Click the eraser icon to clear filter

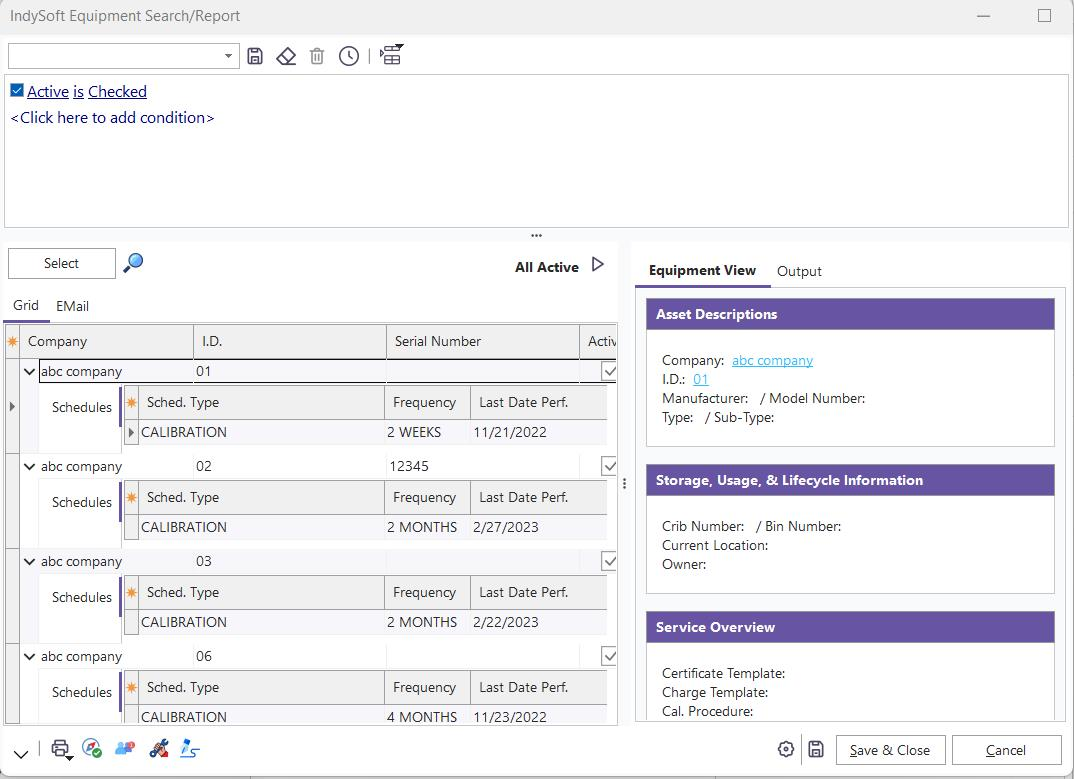[x=286, y=56]
